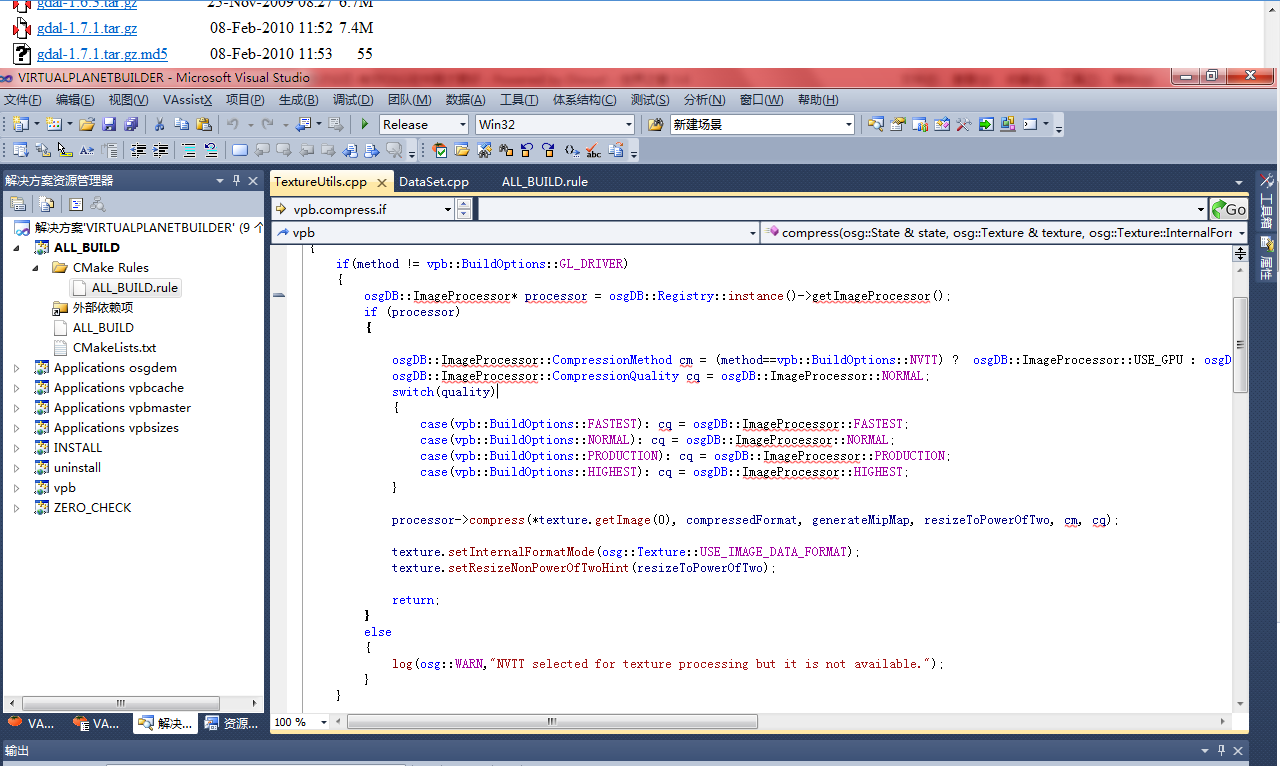Comment out the selected lines

coord(187,150)
